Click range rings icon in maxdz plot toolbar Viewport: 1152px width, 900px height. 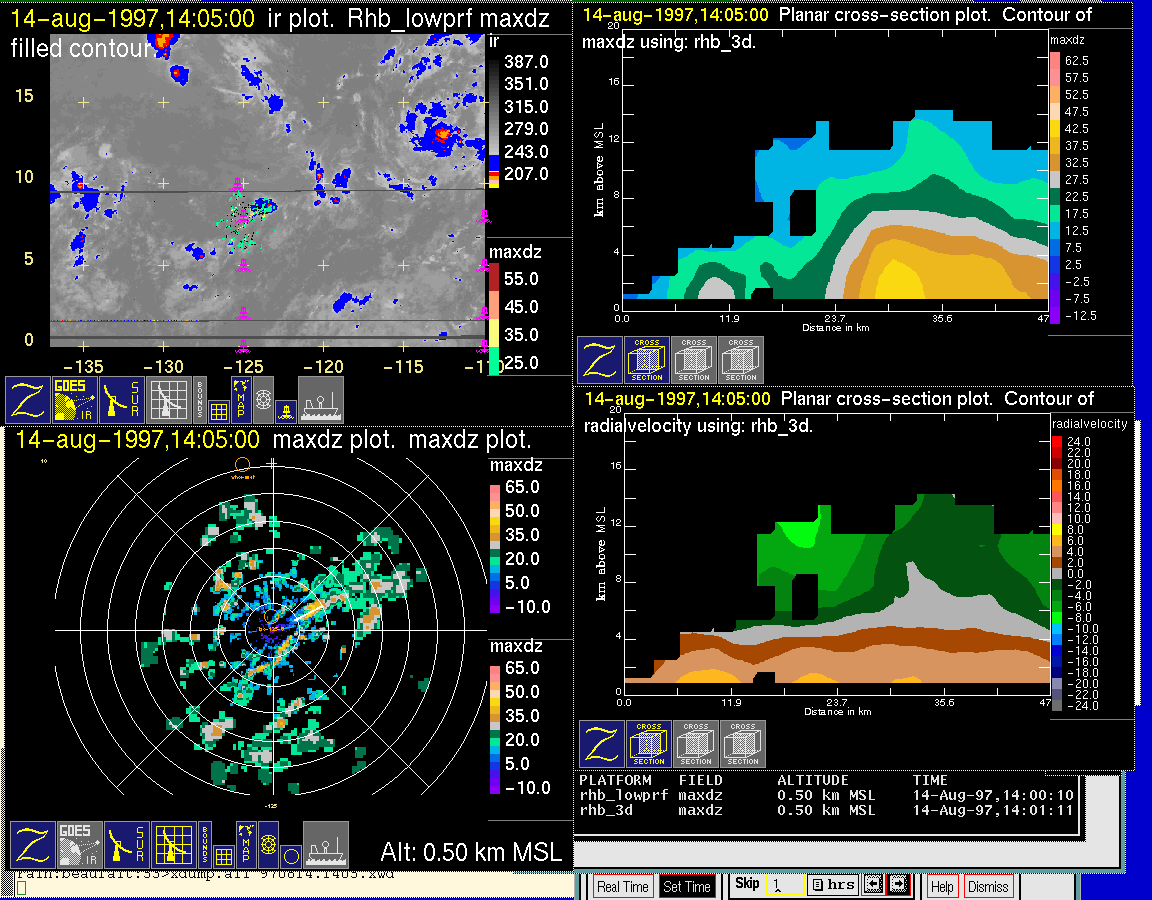pyautogui.click(x=267, y=845)
